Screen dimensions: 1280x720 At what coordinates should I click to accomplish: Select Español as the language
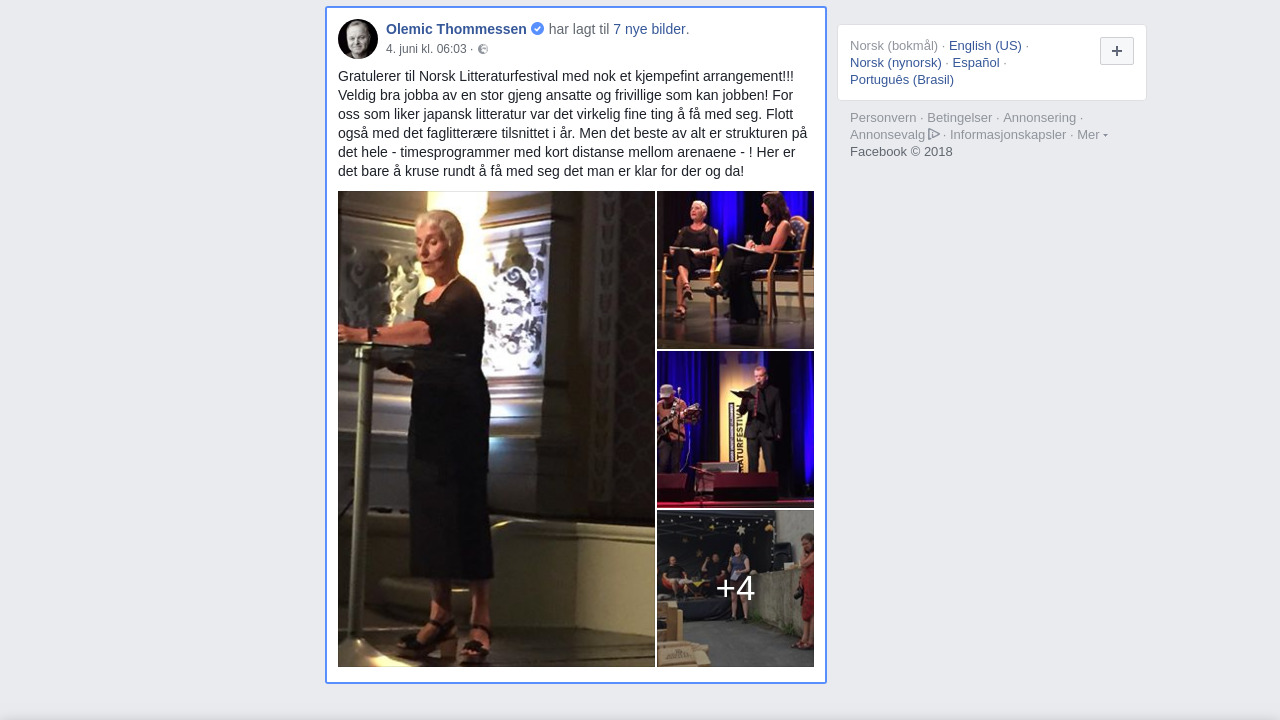coord(976,63)
